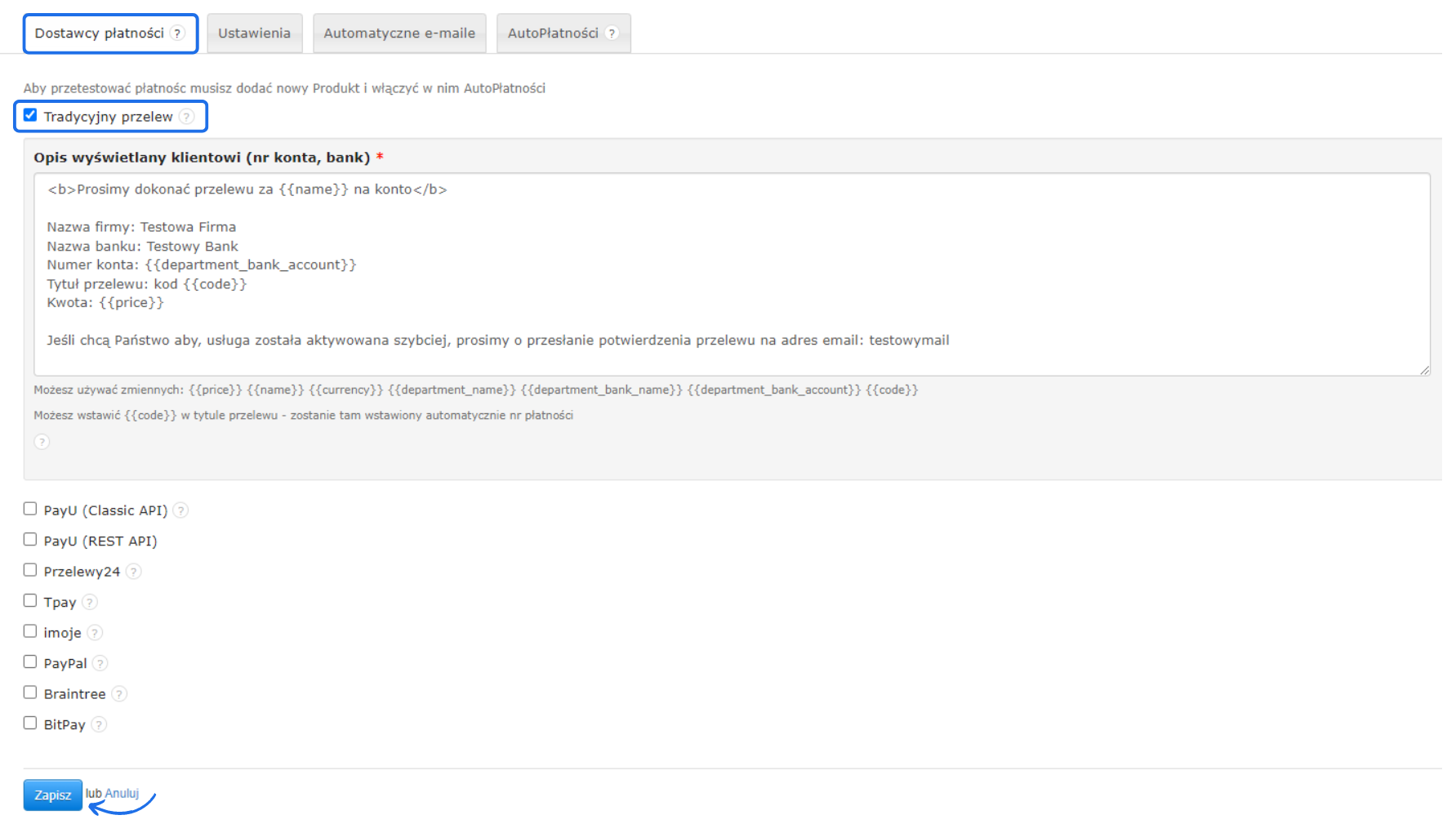The width and height of the screenshot is (1456, 824).
Task: Open help tooltip for Tradycyjny przelew
Action: (x=187, y=117)
